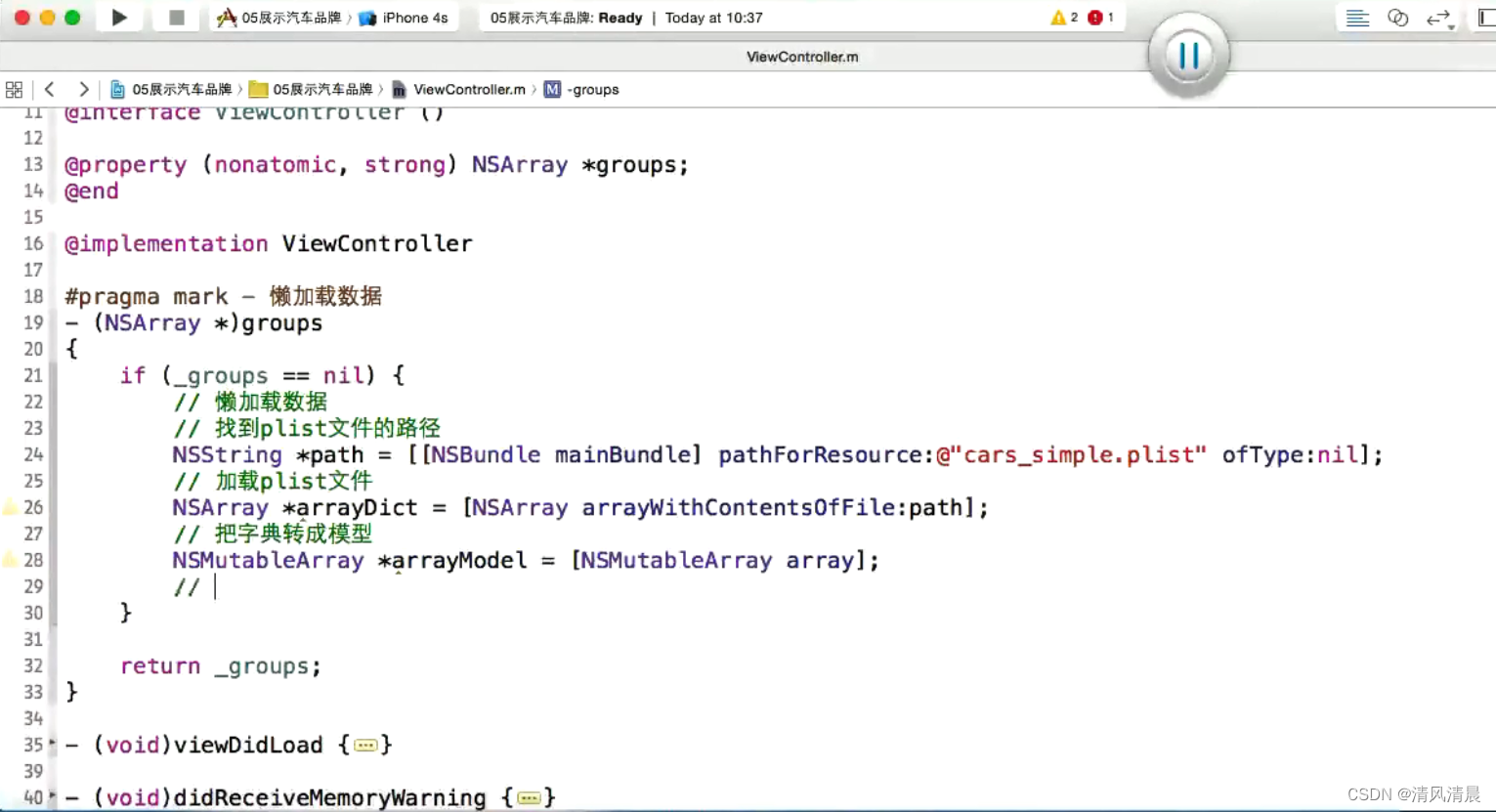Viewport: 1496px width, 812px height.
Task: Click the nonatomic attribute keyword
Action: coord(276,164)
